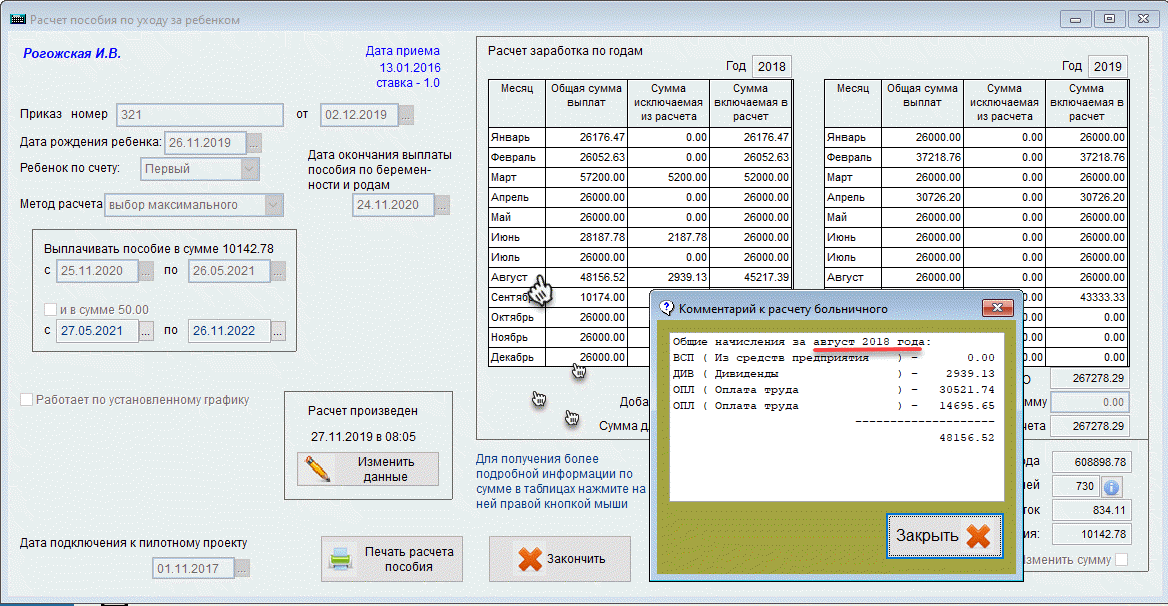This screenshot has height=606, width=1168.
Task: Click the amount 30521.74 in comment dialog
Action: pos(967,389)
